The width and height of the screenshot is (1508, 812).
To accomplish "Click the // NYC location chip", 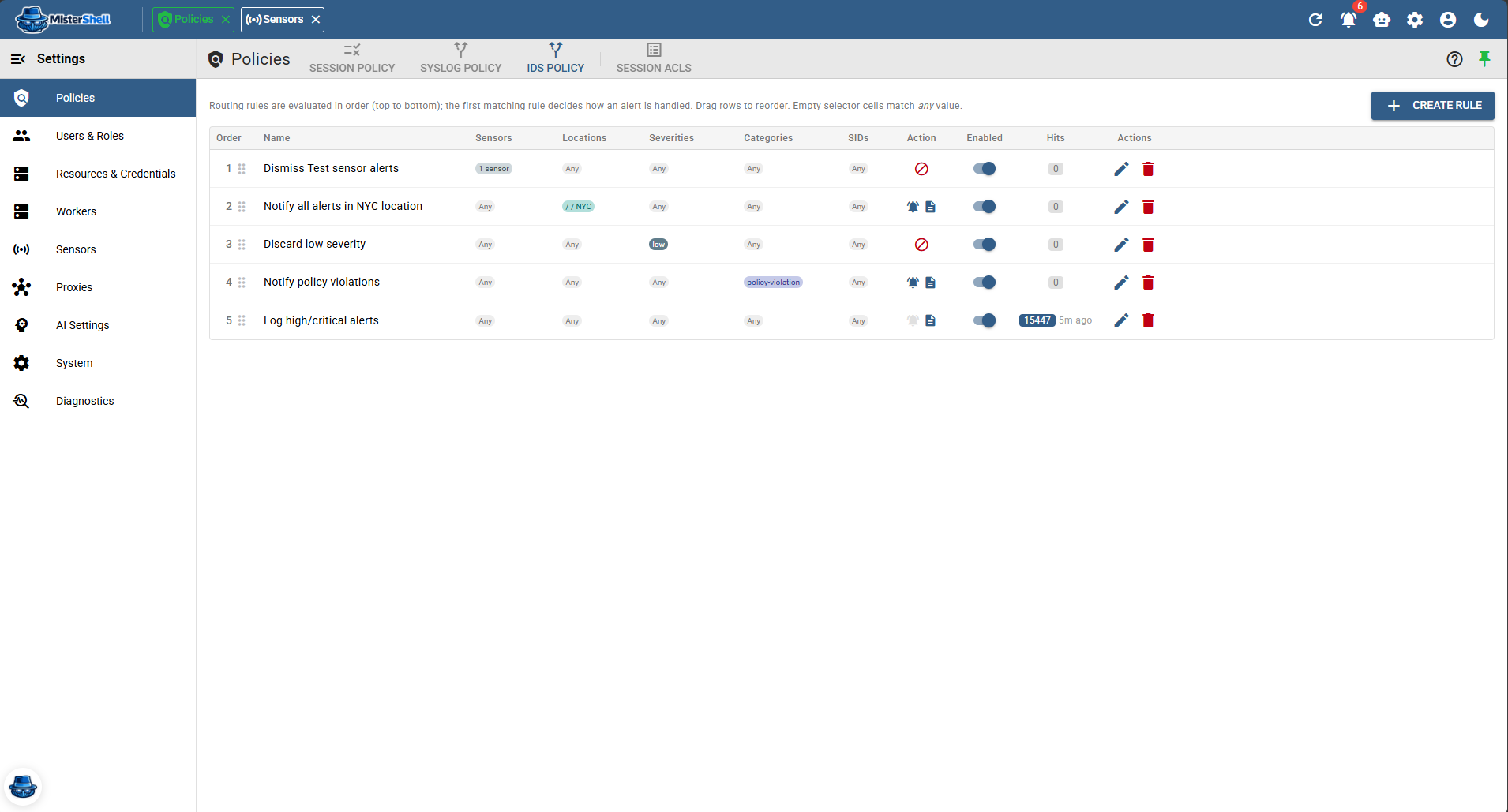I will pyautogui.click(x=579, y=207).
